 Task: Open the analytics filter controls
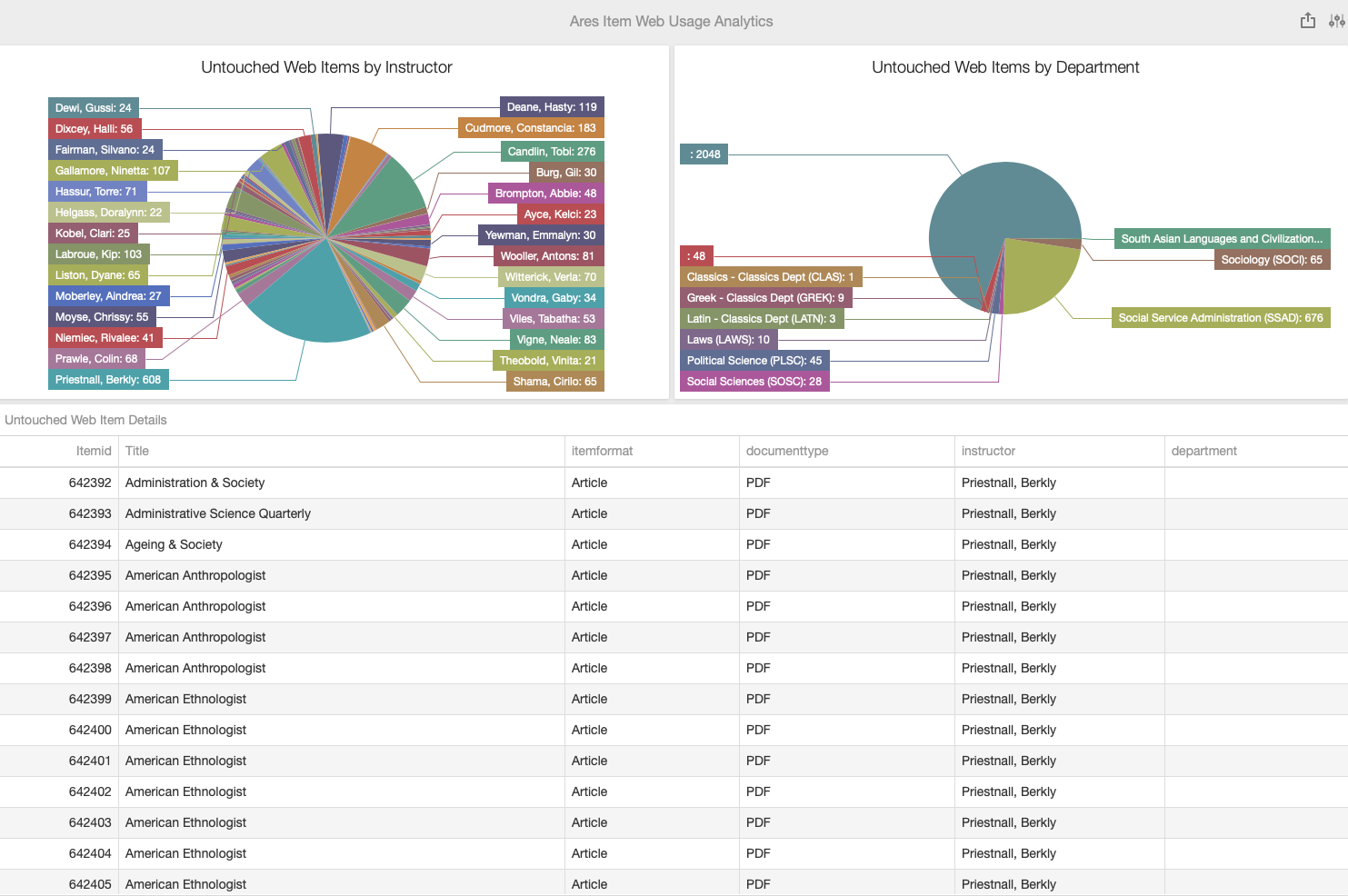tap(1335, 20)
